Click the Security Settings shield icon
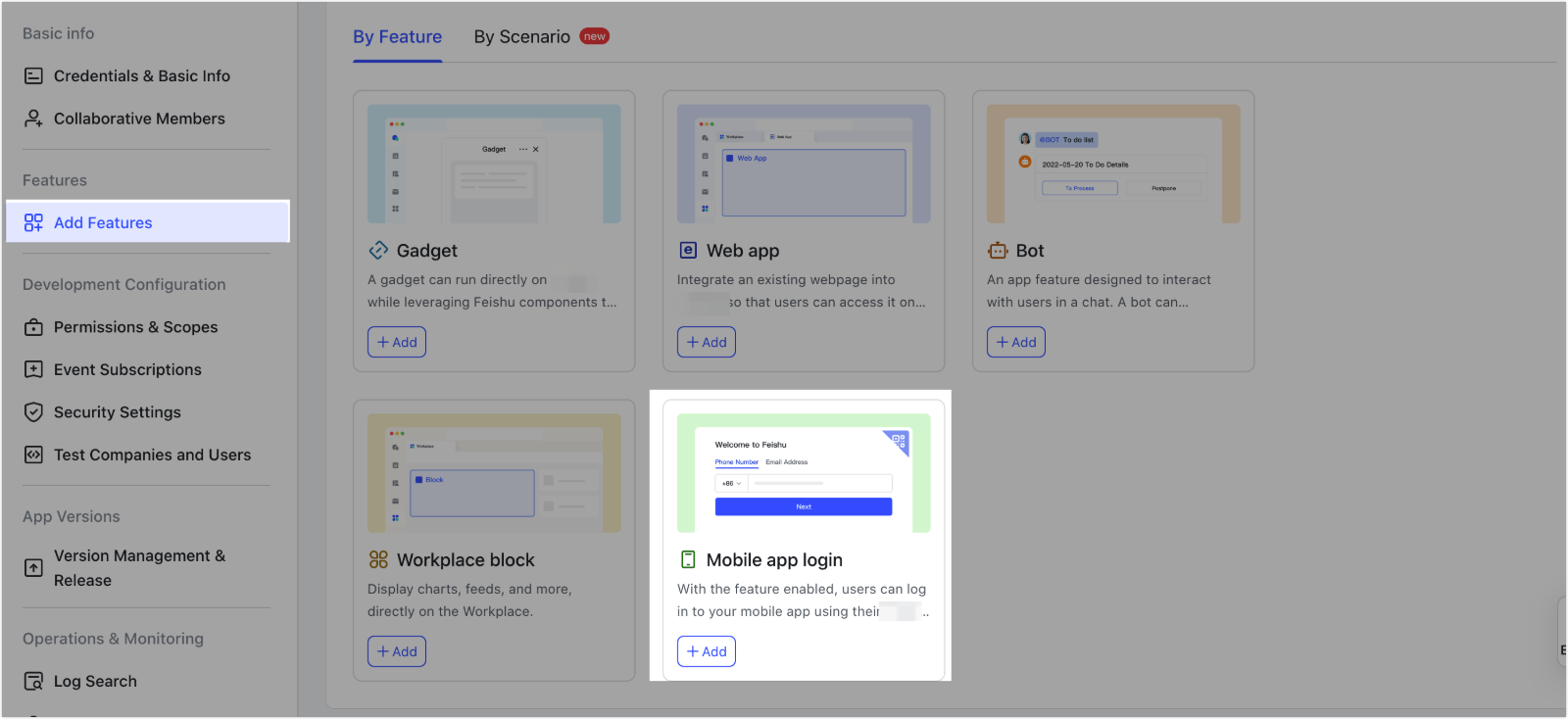The image size is (1568, 719). click(33, 412)
